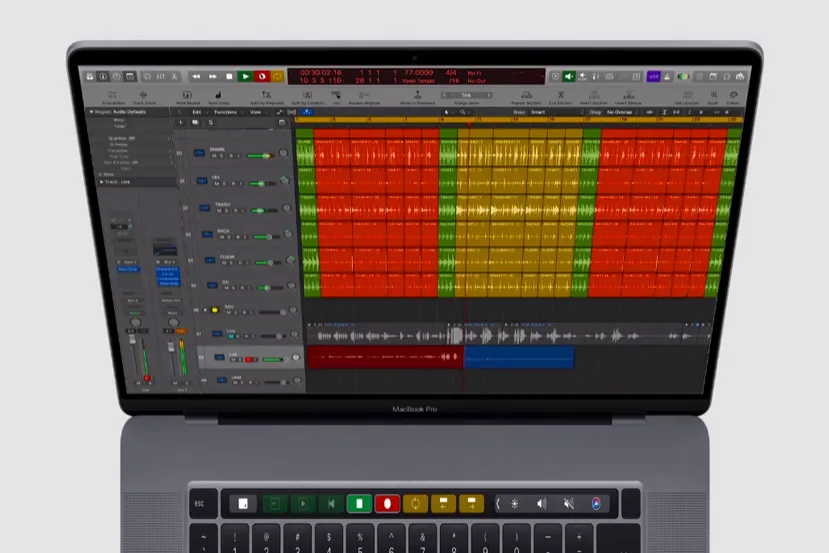Click Split by Locators in the toolbar
Screen dimensions: 829x553
tap(308, 97)
